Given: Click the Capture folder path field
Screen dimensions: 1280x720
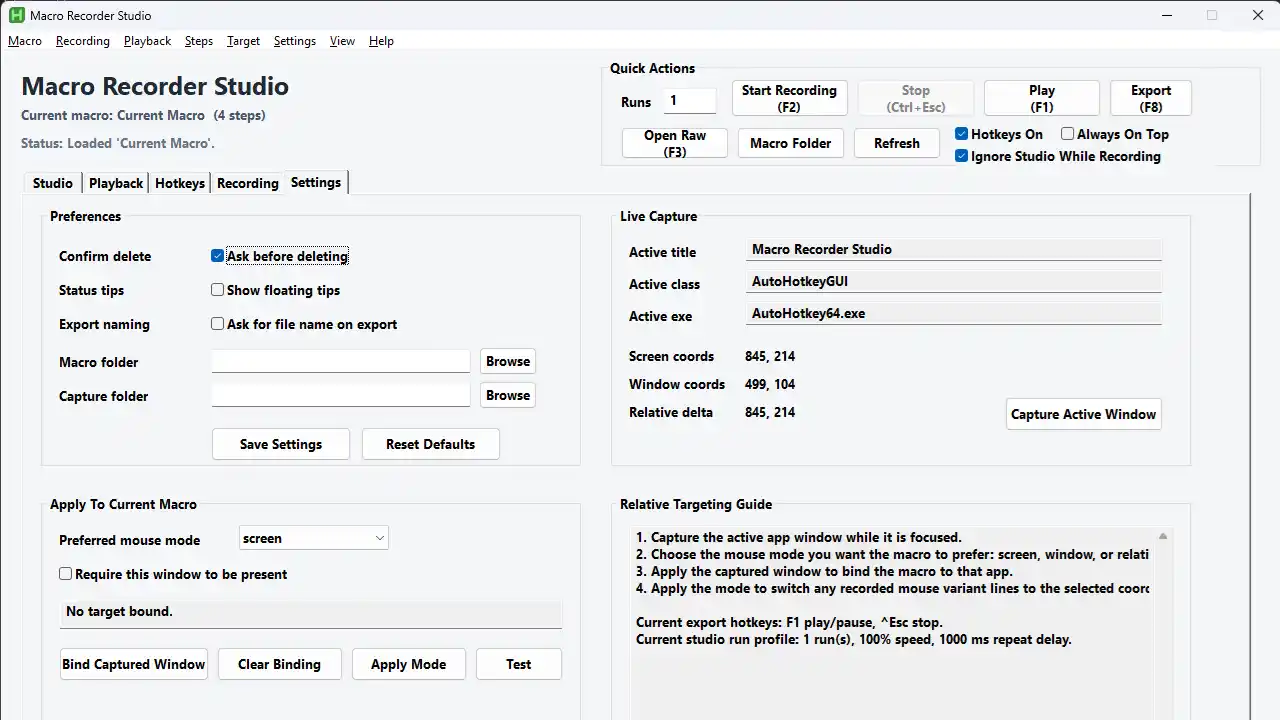Looking at the screenshot, I should (x=341, y=395).
